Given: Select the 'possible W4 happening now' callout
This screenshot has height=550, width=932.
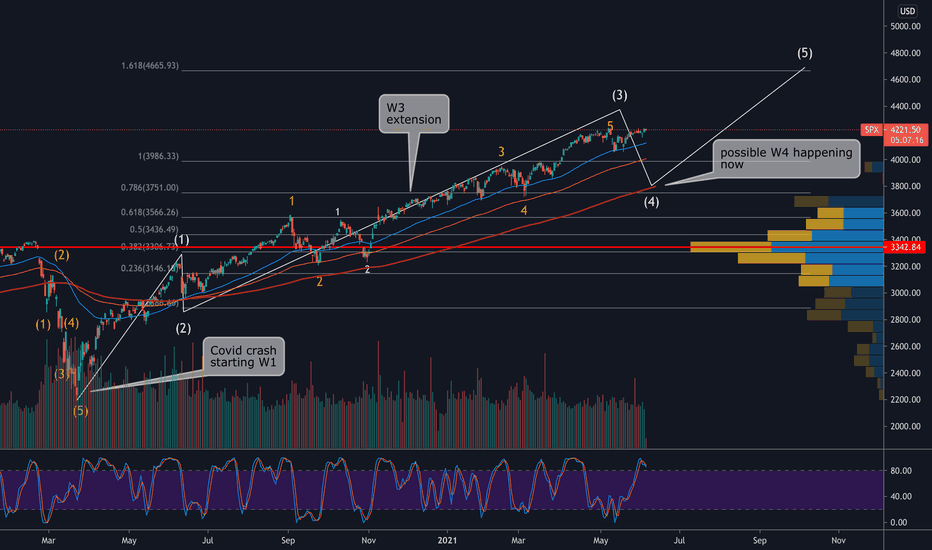Looking at the screenshot, I should [x=786, y=159].
